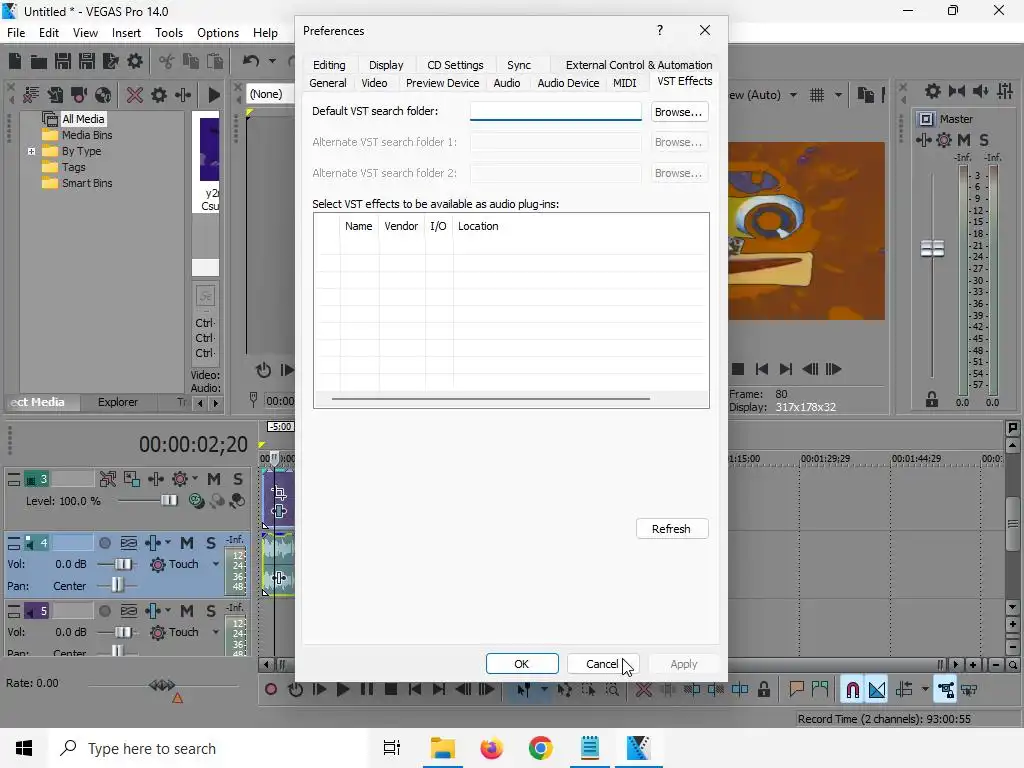Mute audio track 4
The width and height of the screenshot is (1024, 768).
click(x=187, y=543)
